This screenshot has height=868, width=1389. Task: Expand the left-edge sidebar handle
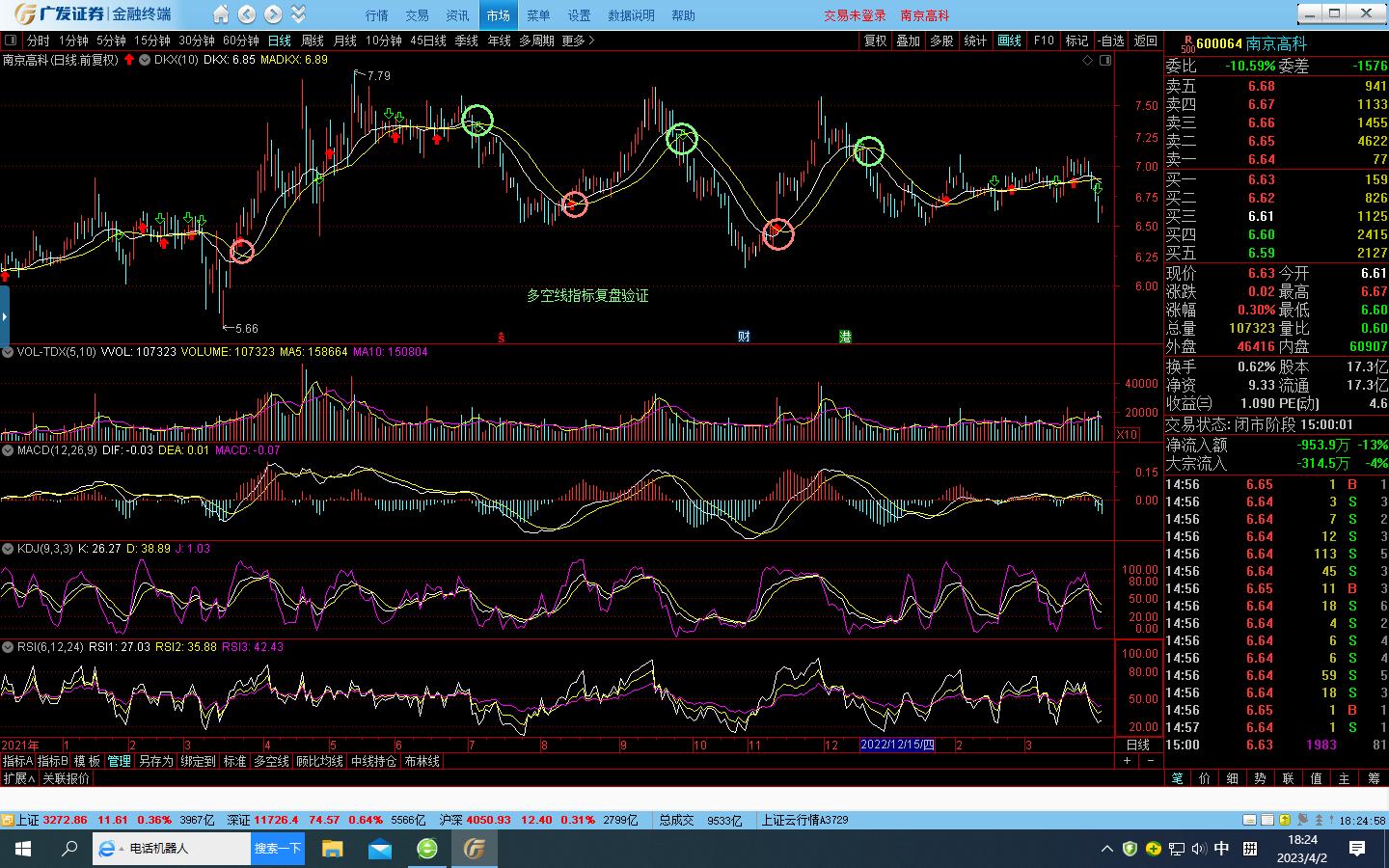point(4,315)
